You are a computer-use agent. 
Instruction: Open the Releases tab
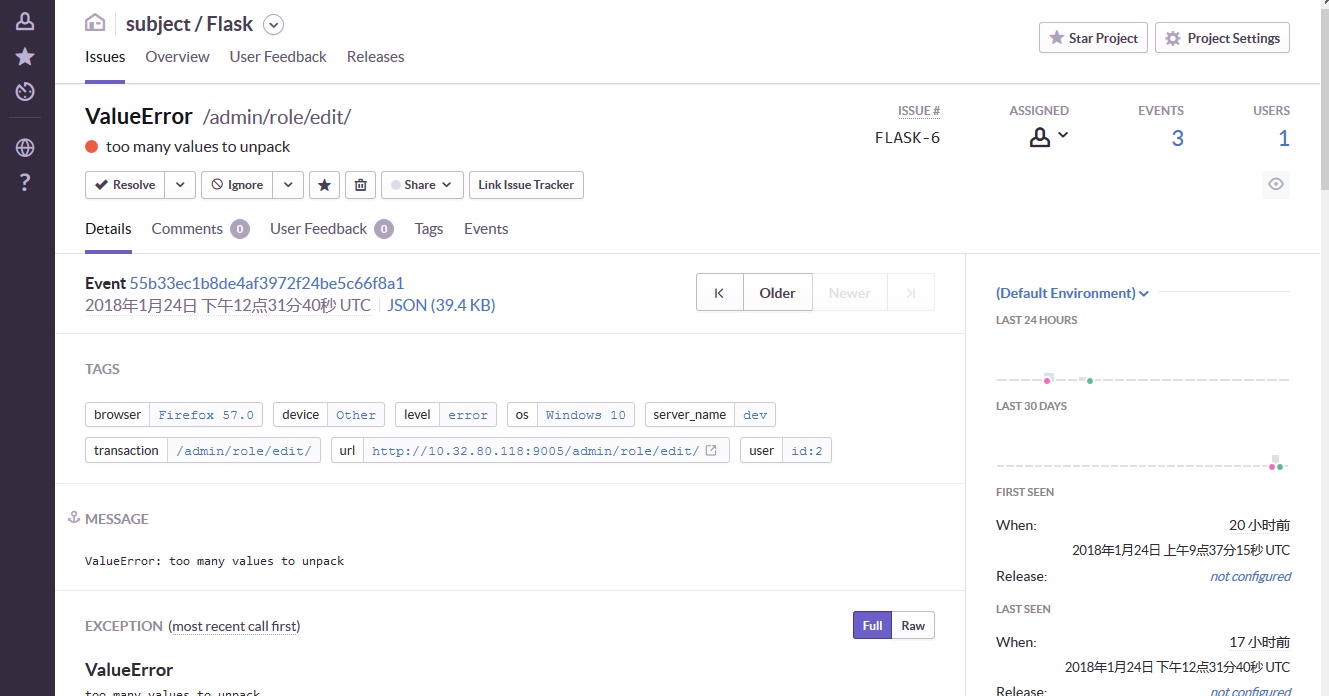pyautogui.click(x=375, y=57)
